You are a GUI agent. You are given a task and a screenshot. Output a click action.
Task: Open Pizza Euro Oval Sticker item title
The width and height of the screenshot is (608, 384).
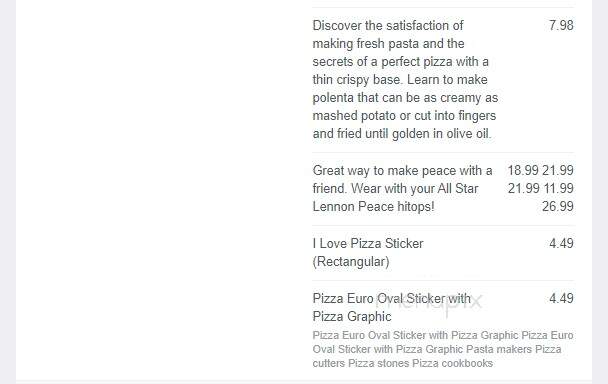(392, 308)
